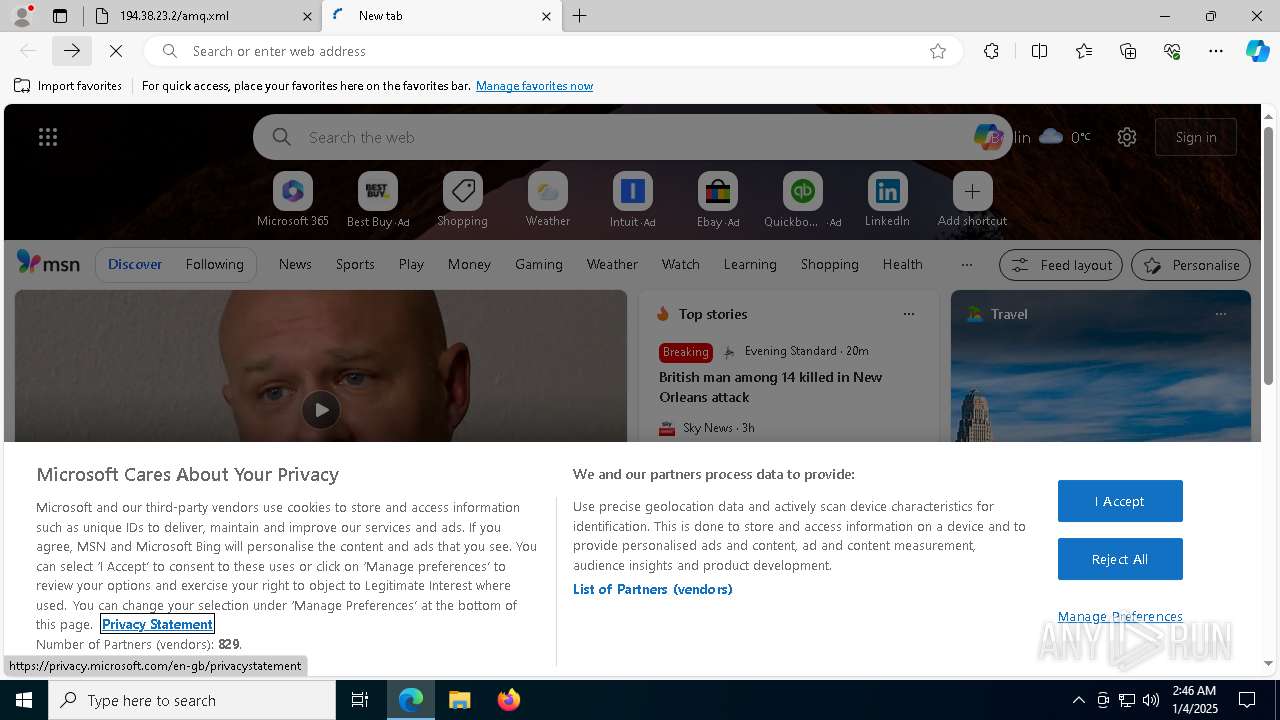Open the Shopping shortcut tile
Screen dimensions: 1280x720
(463, 200)
